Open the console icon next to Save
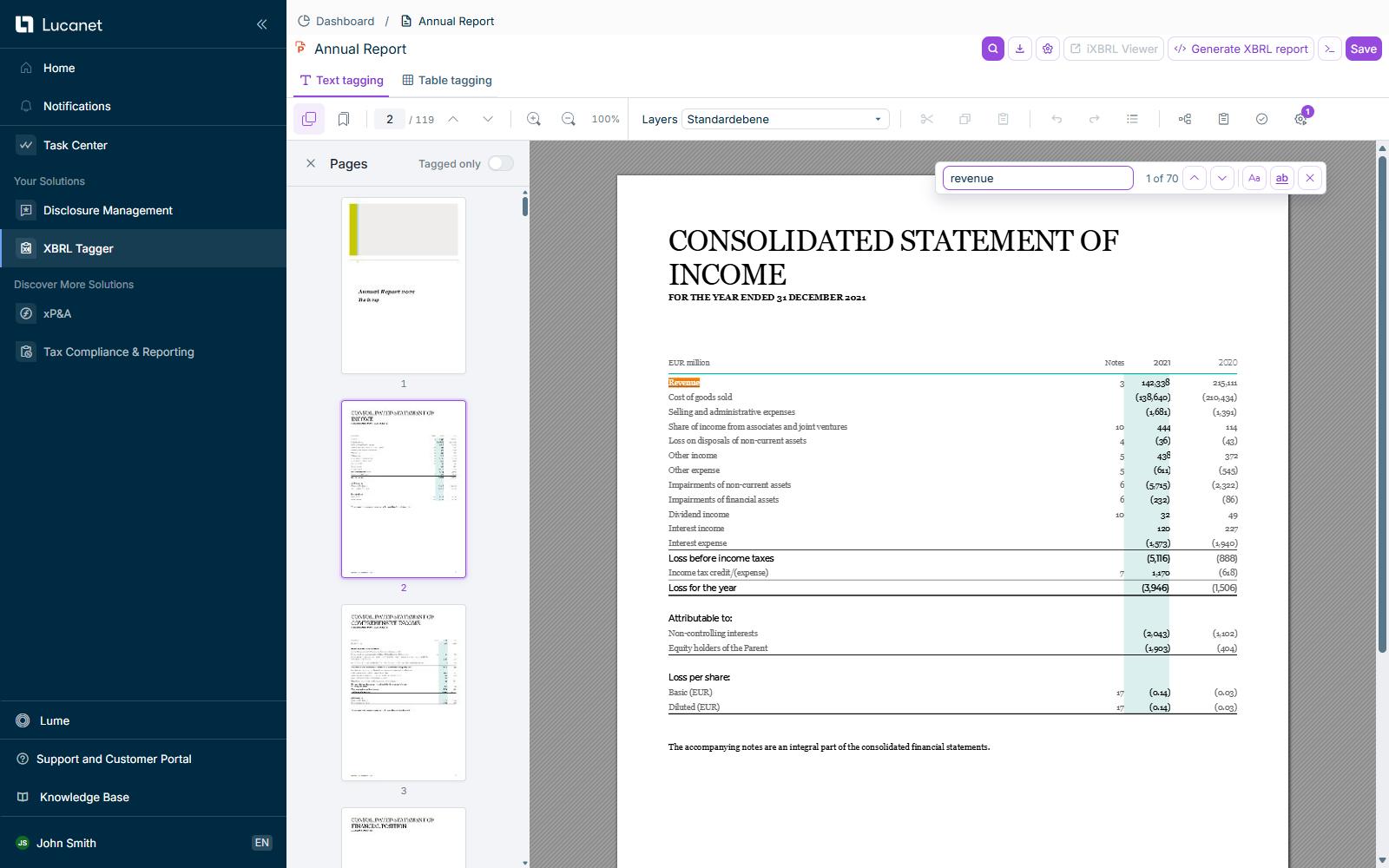Image resolution: width=1389 pixels, height=868 pixels. click(x=1330, y=49)
